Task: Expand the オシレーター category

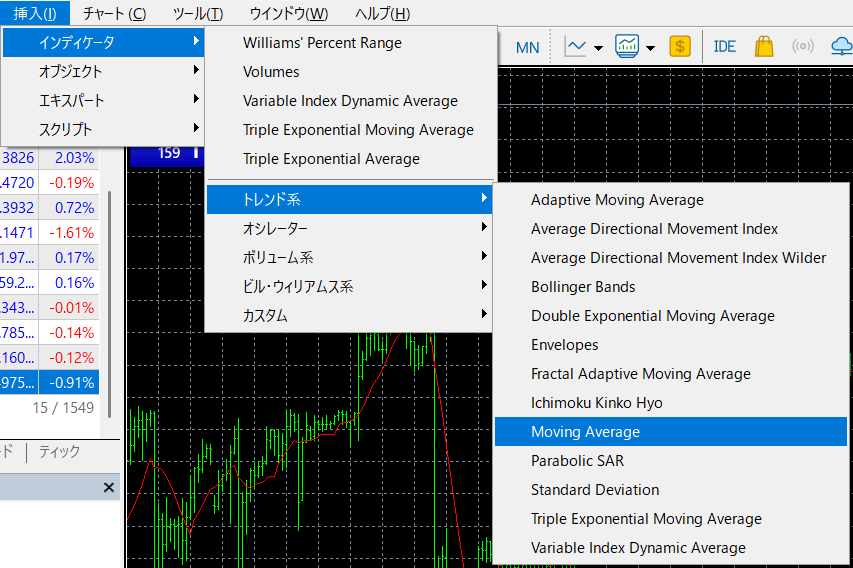Action: tap(349, 229)
